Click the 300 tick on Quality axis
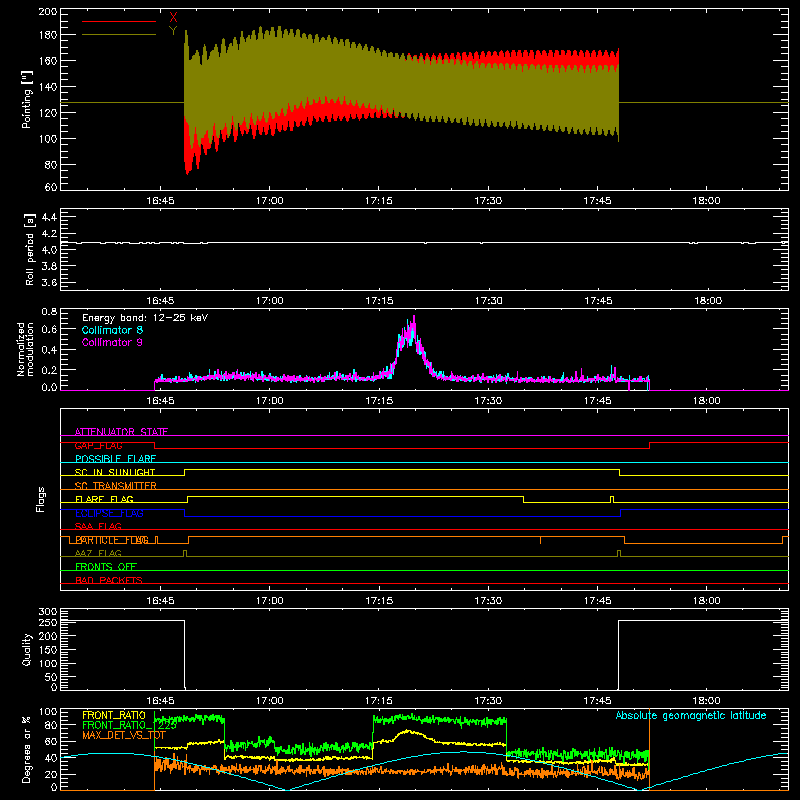Image resolution: width=800 pixels, height=800 pixels. click(x=48, y=612)
